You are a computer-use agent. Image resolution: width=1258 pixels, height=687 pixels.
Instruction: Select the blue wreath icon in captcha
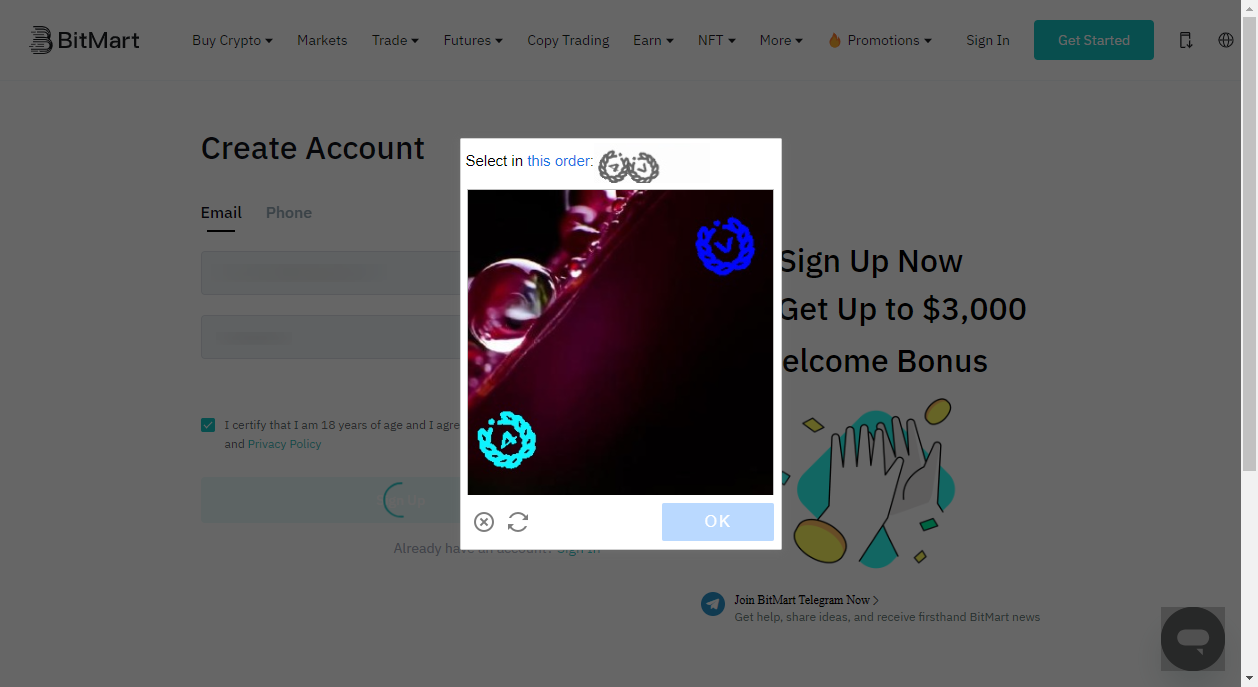[725, 245]
